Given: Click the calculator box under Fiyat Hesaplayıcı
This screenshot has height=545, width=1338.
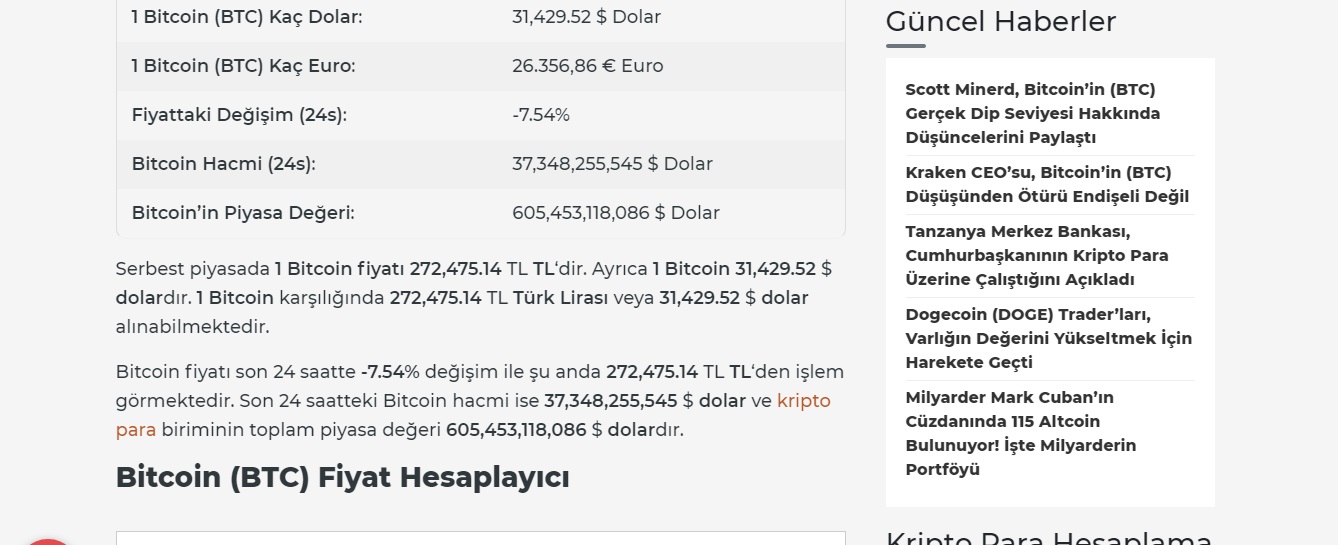Looking at the screenshot, I should coord(481,538).
